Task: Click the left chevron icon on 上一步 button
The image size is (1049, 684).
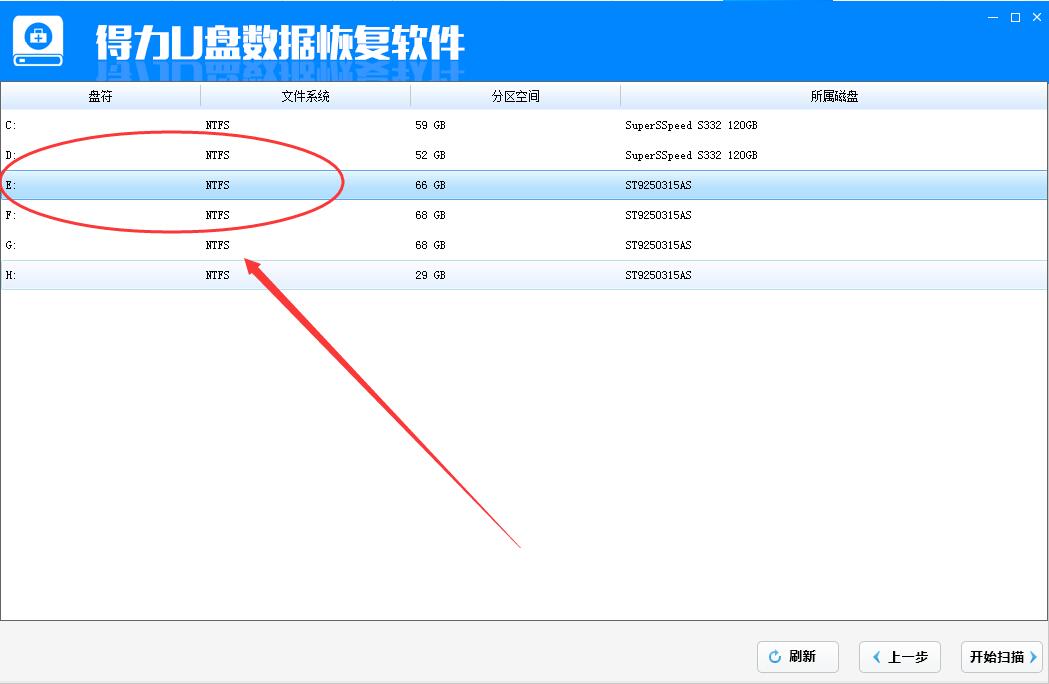Action: point(877,657)
